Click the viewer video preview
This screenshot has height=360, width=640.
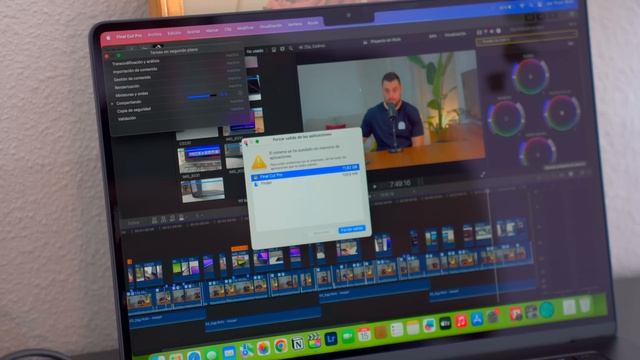390,109
